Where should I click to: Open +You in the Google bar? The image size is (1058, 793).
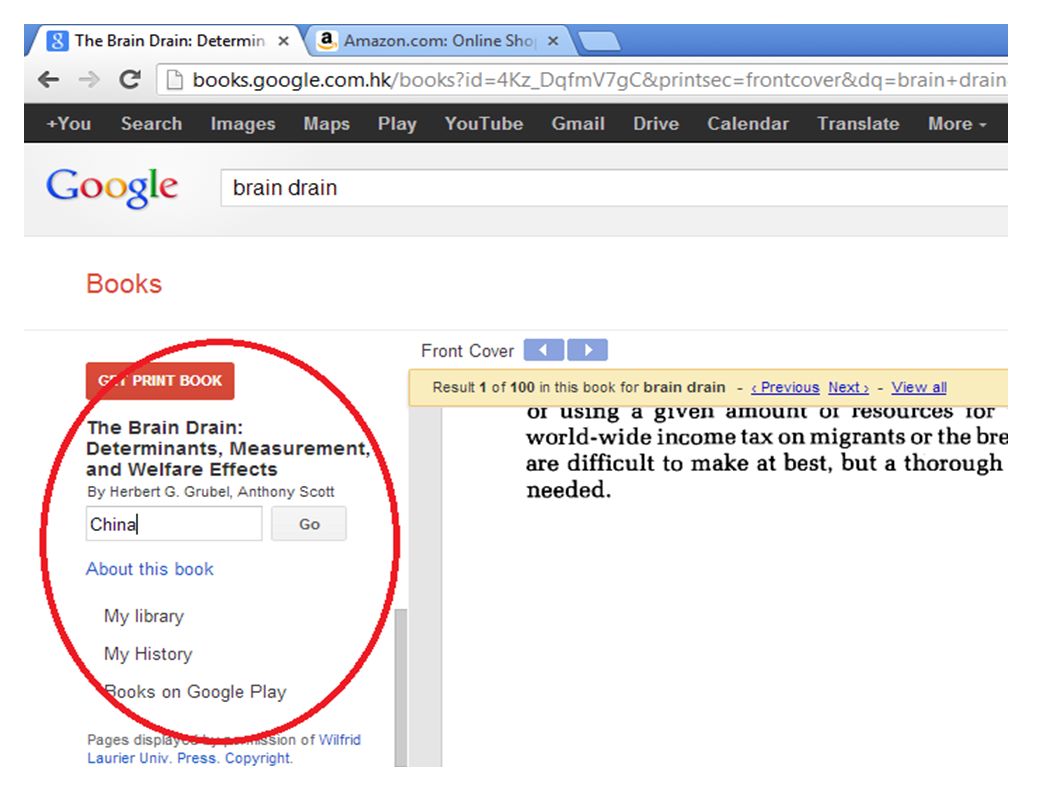point(69,124)
